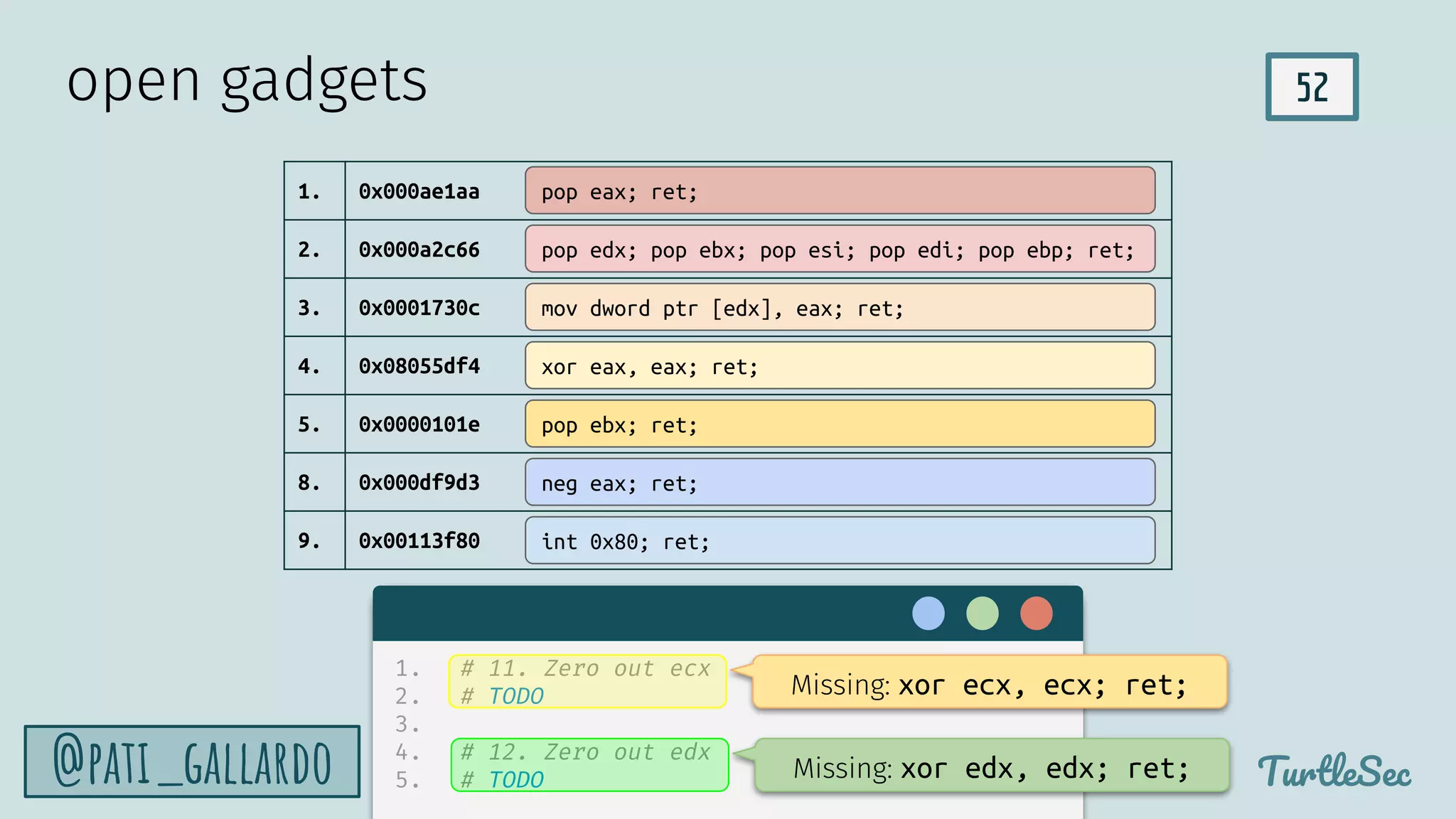Click the green circle window dot
The width and height of the screenshot is (1456, 819).
pos(982,613)
